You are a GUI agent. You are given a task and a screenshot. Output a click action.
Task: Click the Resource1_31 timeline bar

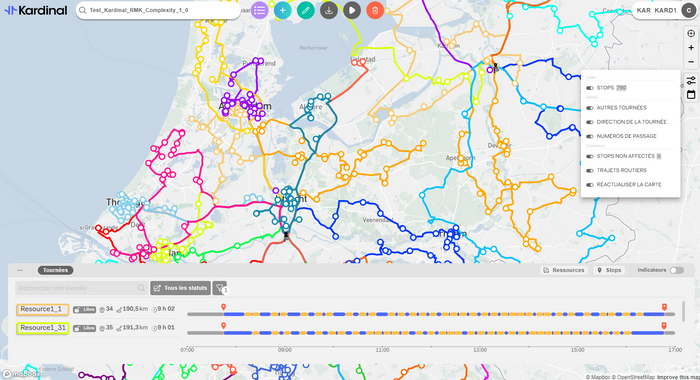[x=431, y=333]
